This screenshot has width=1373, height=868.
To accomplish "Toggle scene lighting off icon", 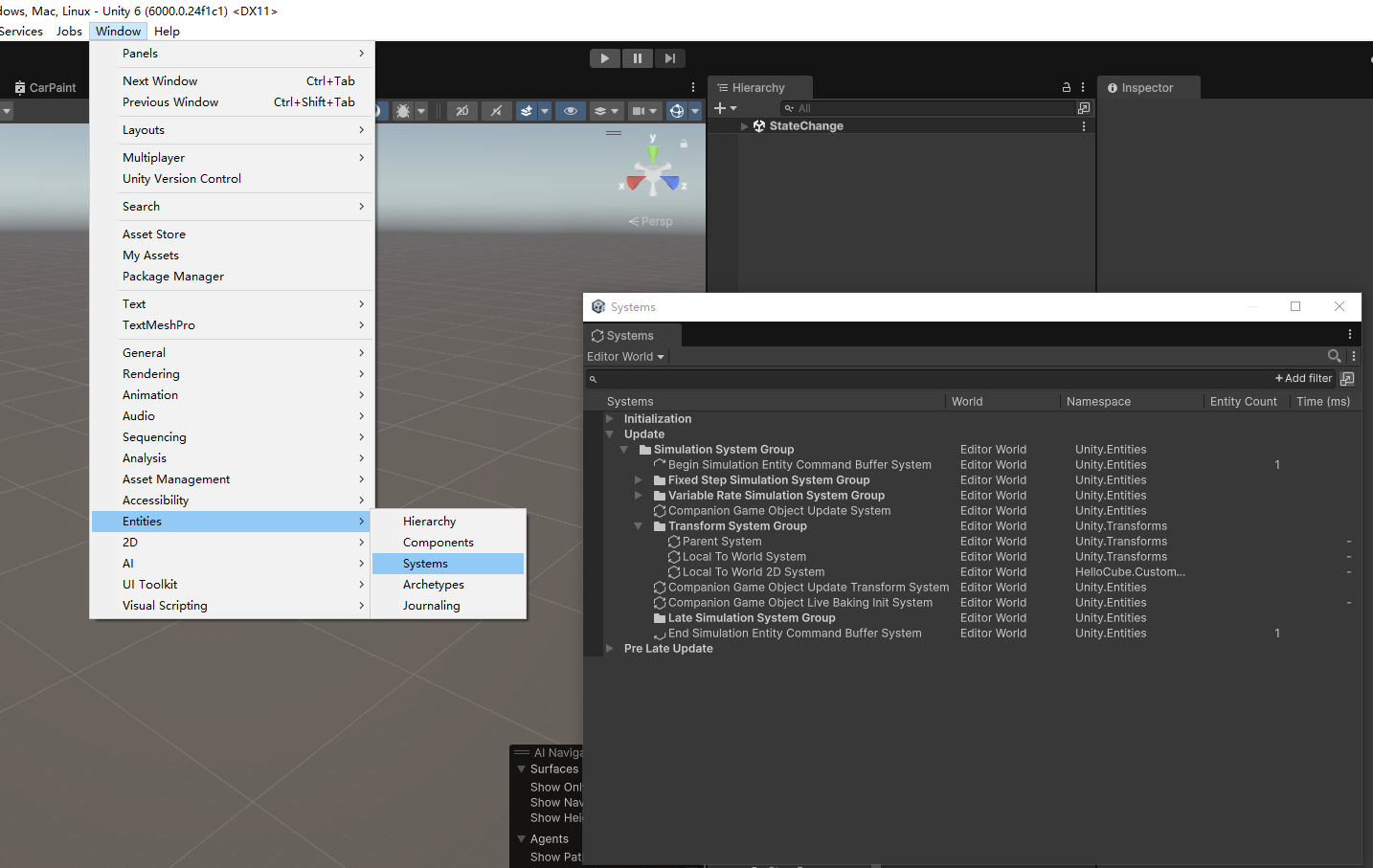I will coord(496,111).
